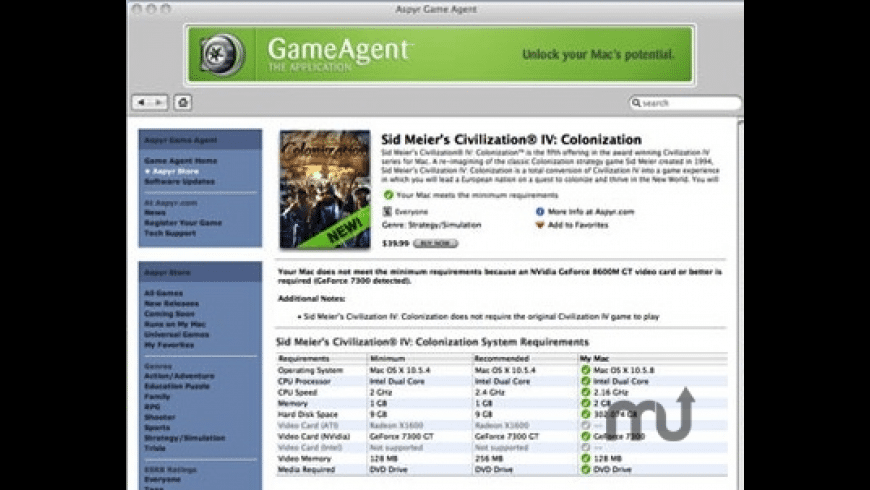
Task: Open News link in sidebar
Action: [x=155, y=213]
